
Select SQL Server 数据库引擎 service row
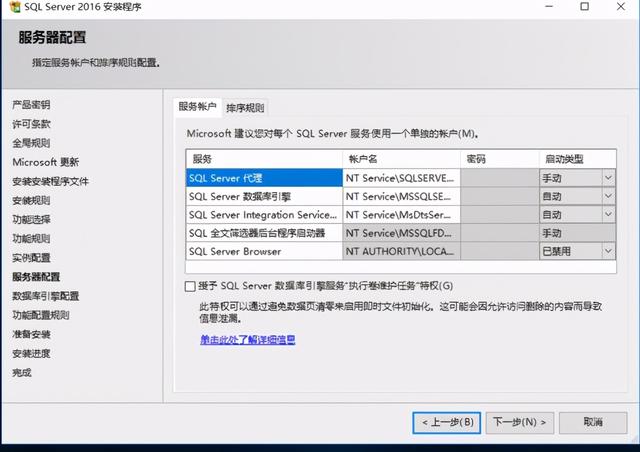(264, 196)
